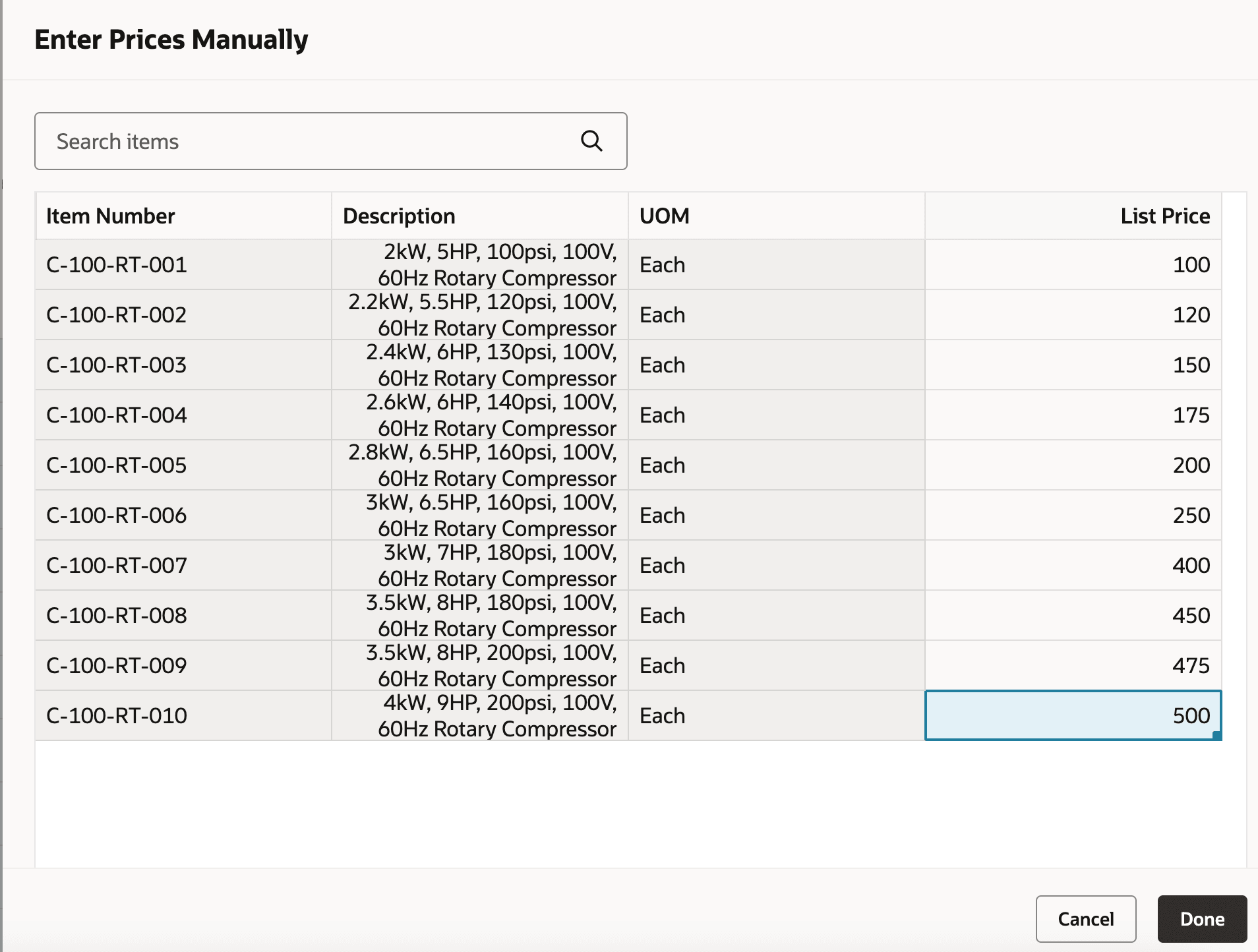1258x952 pixels.
Task: Edit list price cell showing 120
Action: [1073, 315]
